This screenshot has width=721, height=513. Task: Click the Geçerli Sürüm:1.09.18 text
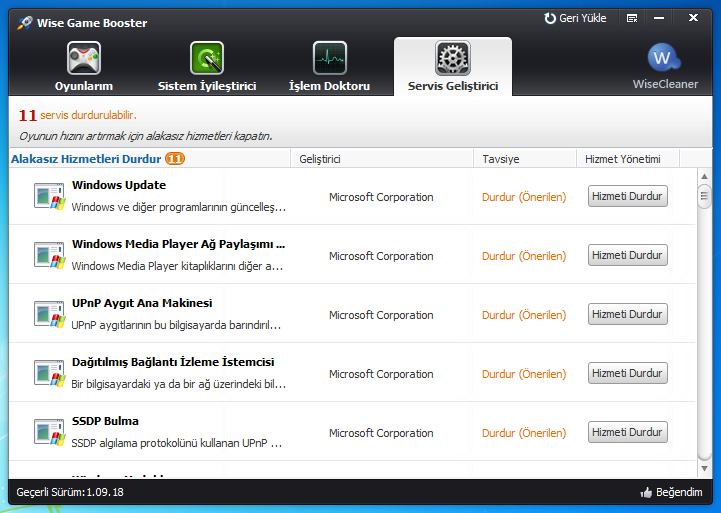click(70, 492)
